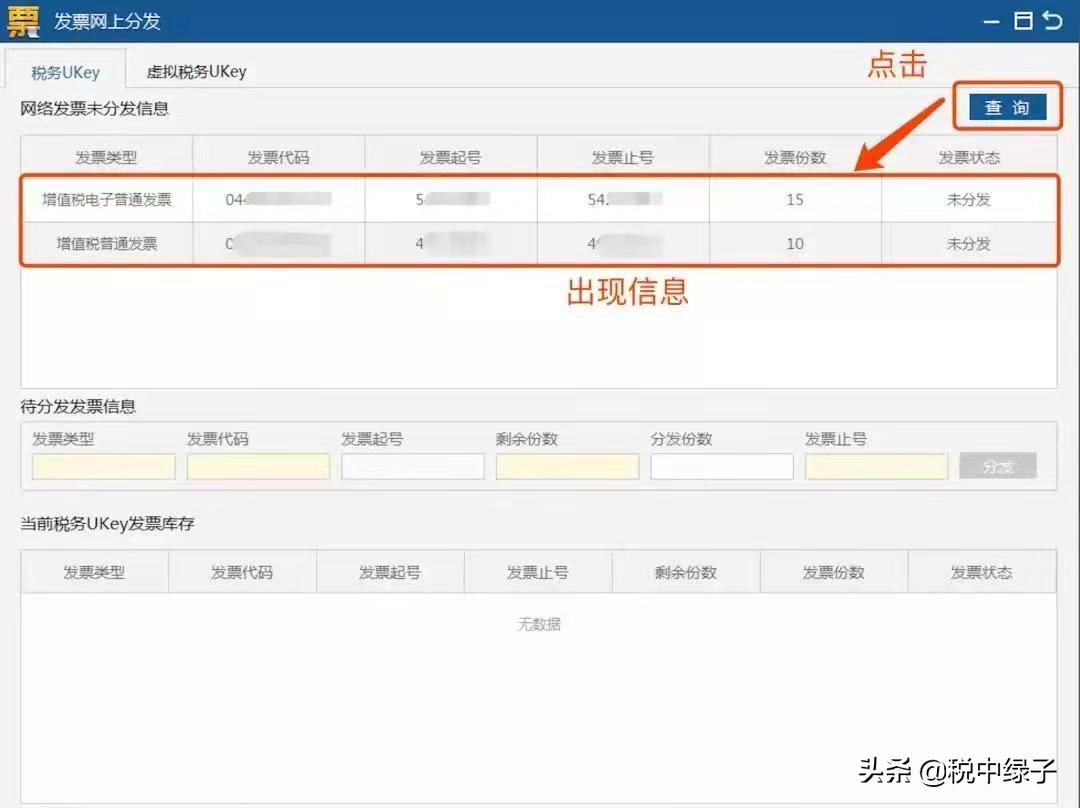Click the minimize icon in title bar

tap(990, 19)
